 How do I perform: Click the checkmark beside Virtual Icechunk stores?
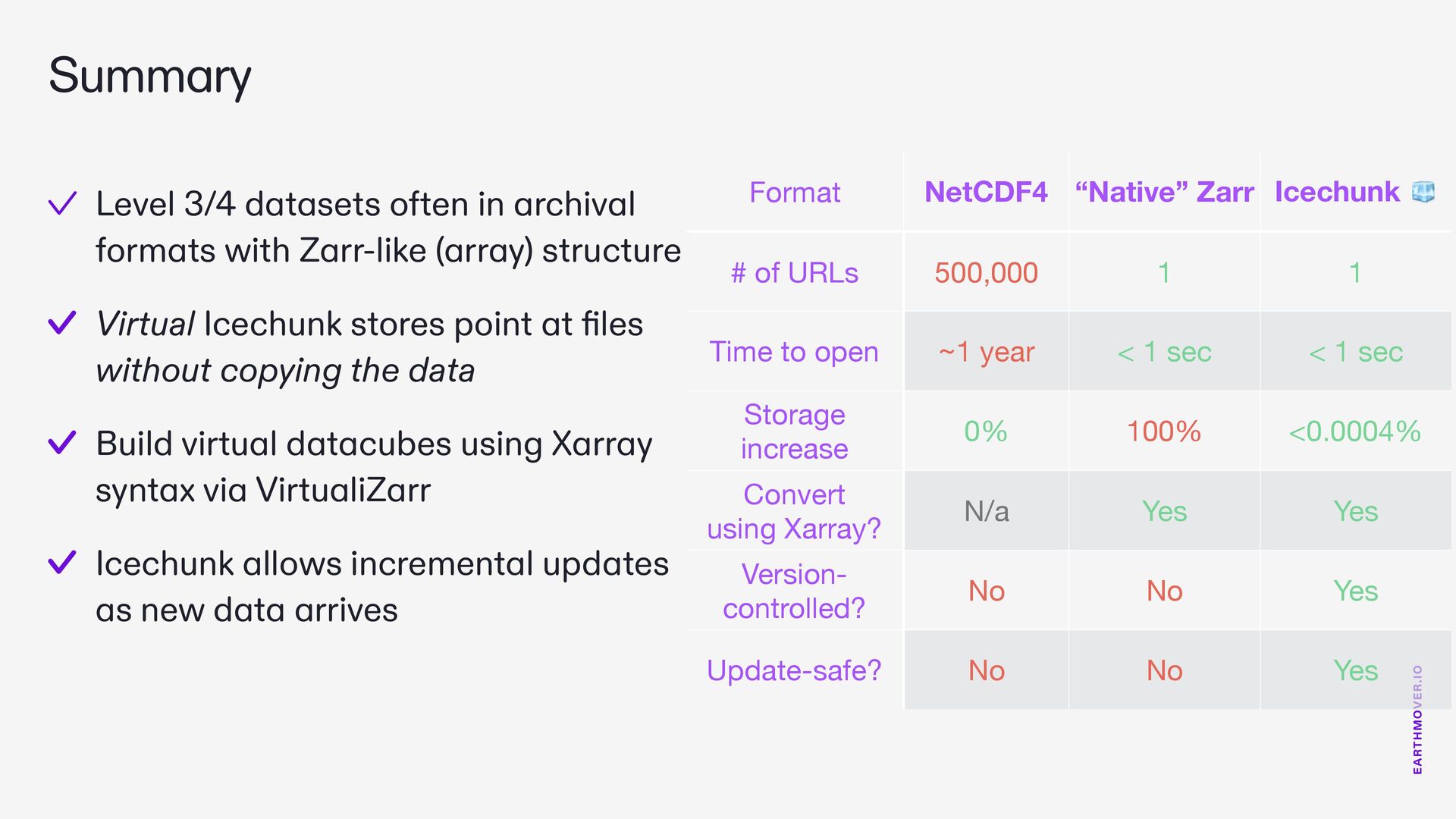click(x=62, y=323)
